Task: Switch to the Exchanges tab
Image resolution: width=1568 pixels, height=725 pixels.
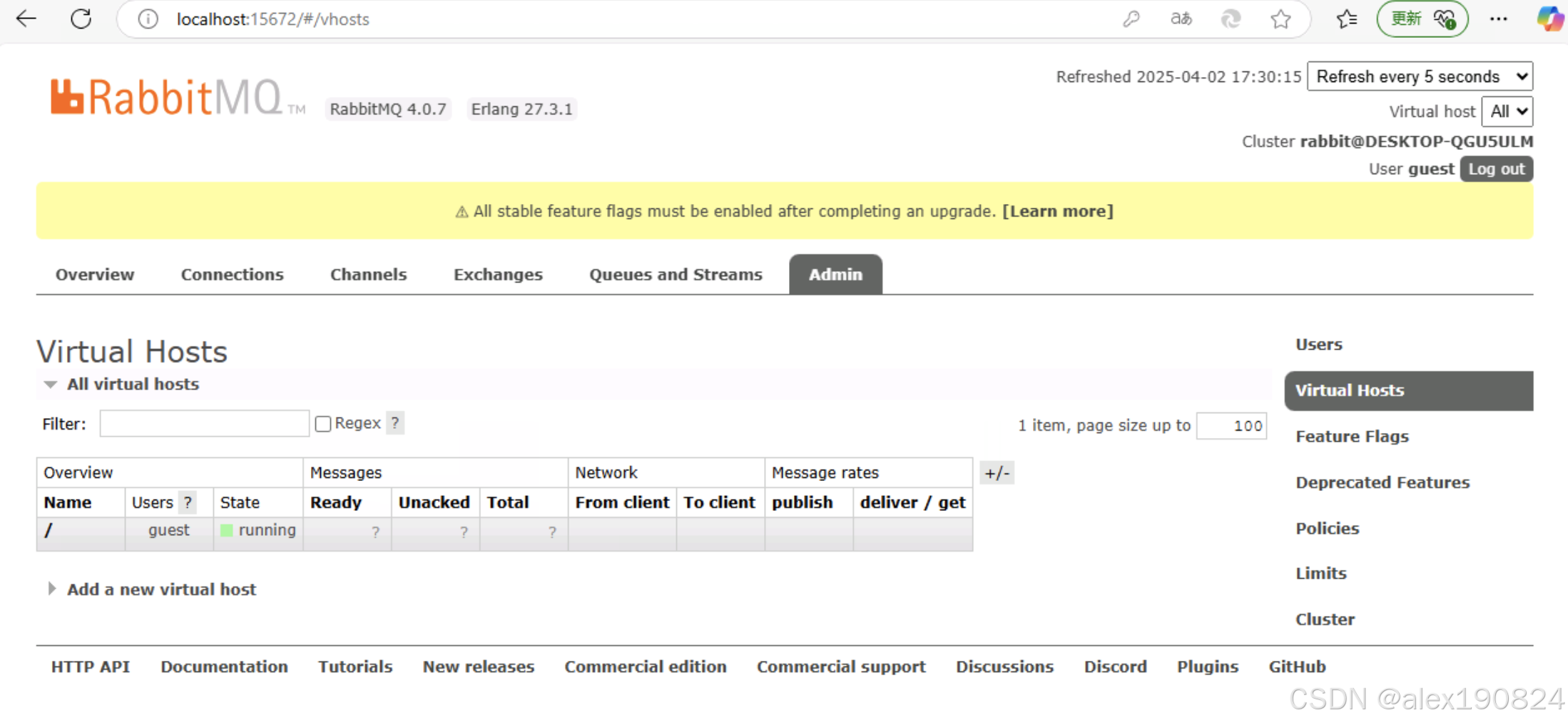Action: point(498,275)
